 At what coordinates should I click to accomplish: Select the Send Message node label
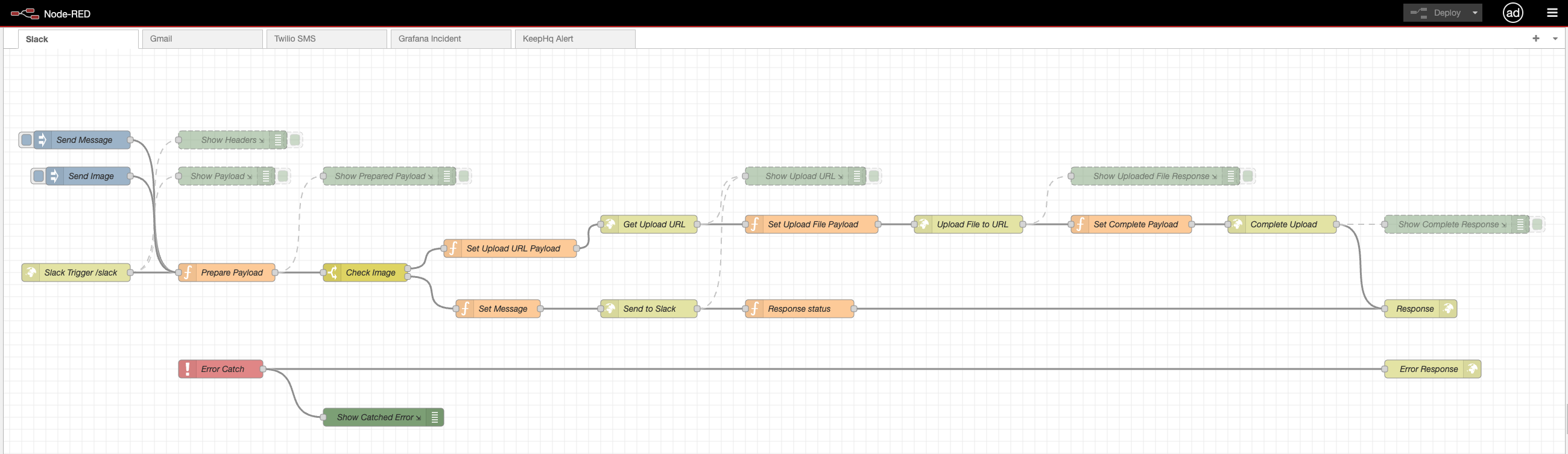coord(84,140)
